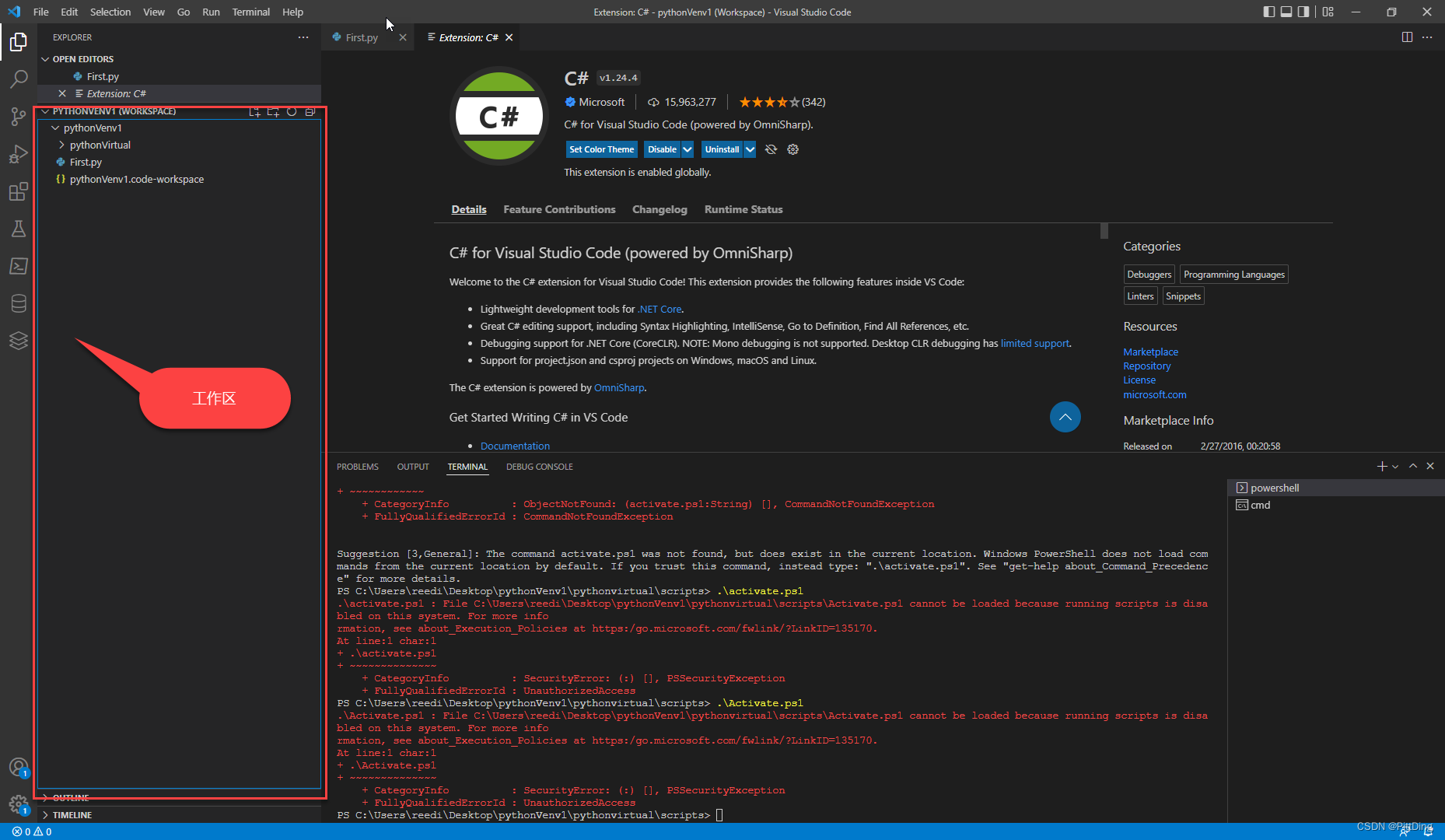Maximize the terminal panel size
This screenshot has height=840, width=1445.
(1413, 466)
